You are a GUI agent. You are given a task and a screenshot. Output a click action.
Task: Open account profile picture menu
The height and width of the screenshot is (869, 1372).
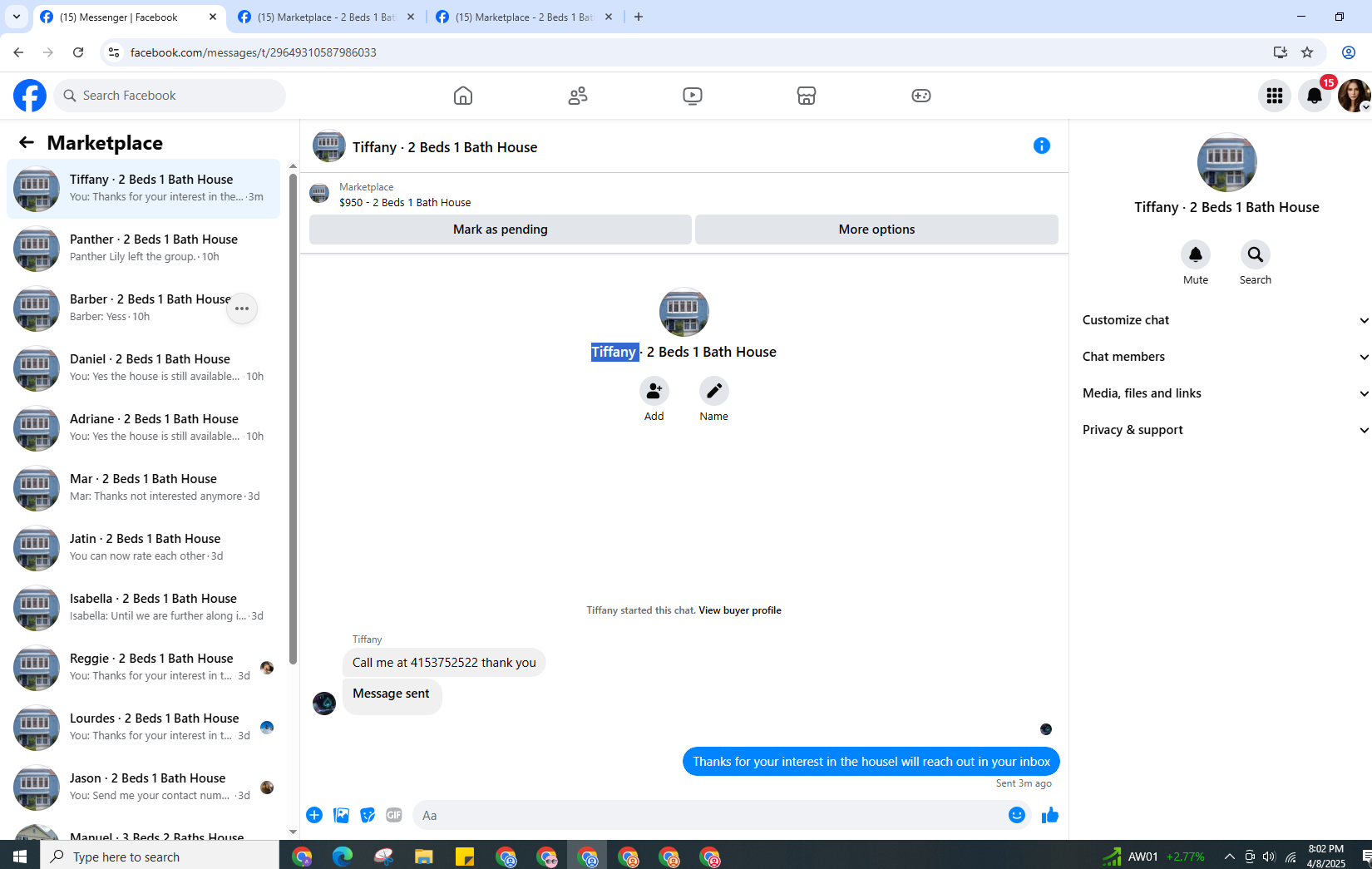coord(1354,96)
